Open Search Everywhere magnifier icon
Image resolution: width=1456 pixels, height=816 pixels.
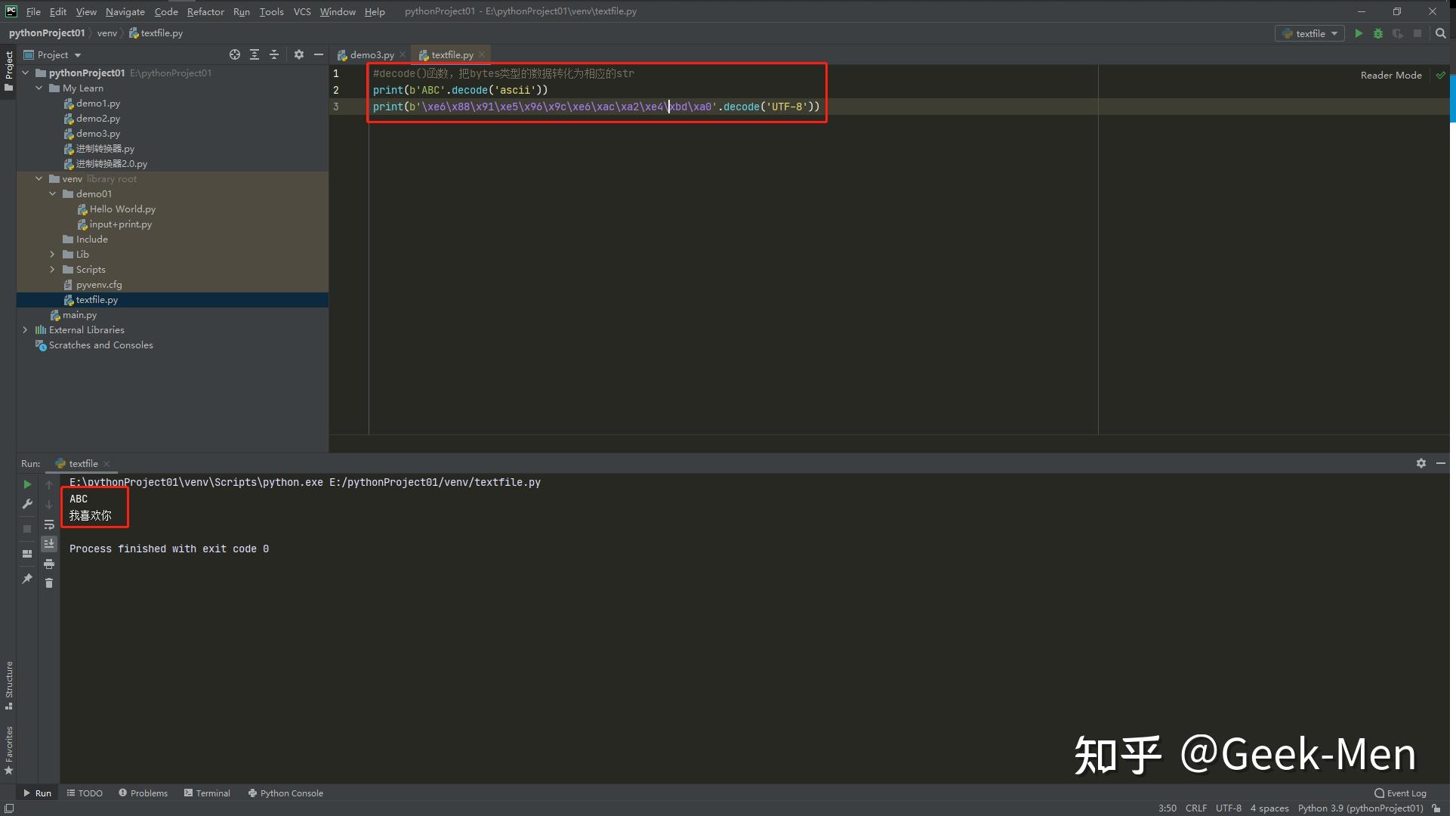(x=1440, y=33)
